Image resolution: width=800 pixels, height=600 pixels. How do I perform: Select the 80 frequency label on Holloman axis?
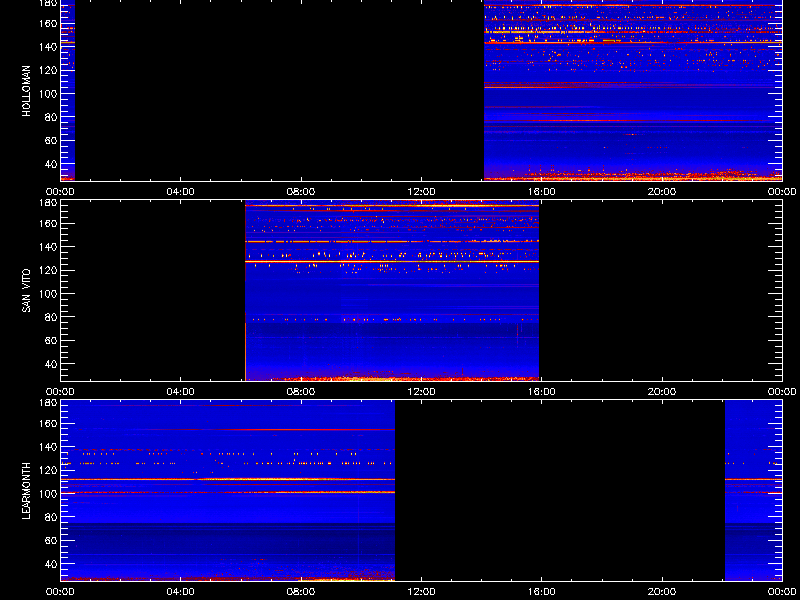point(52,117)
